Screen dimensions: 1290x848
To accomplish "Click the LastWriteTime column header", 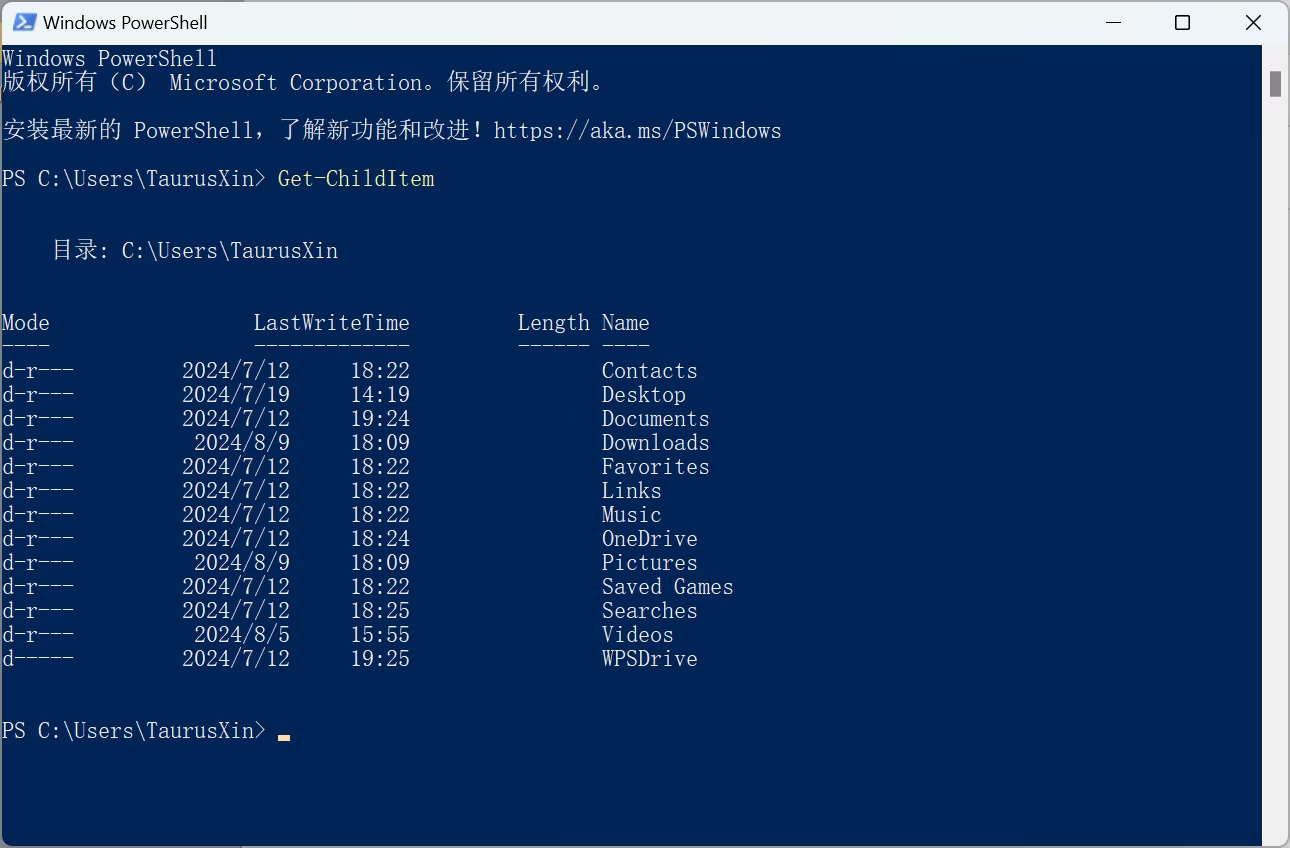I will pyautogui.click(x=332, y=322).
